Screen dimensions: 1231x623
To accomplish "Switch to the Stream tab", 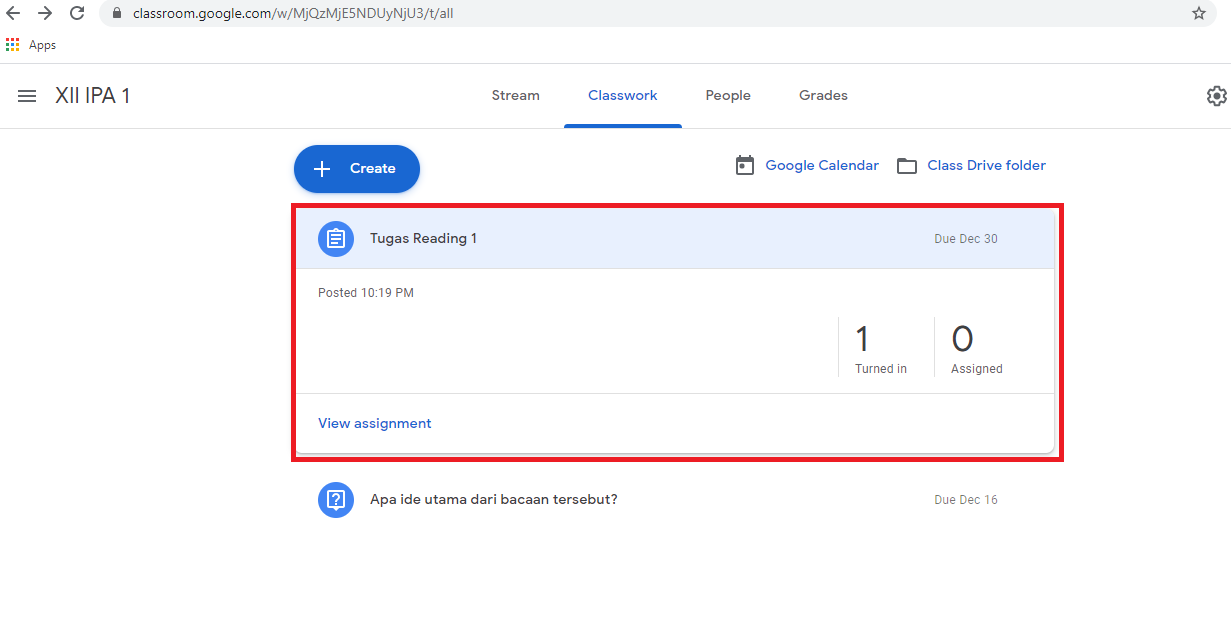I will pos(515,96).
